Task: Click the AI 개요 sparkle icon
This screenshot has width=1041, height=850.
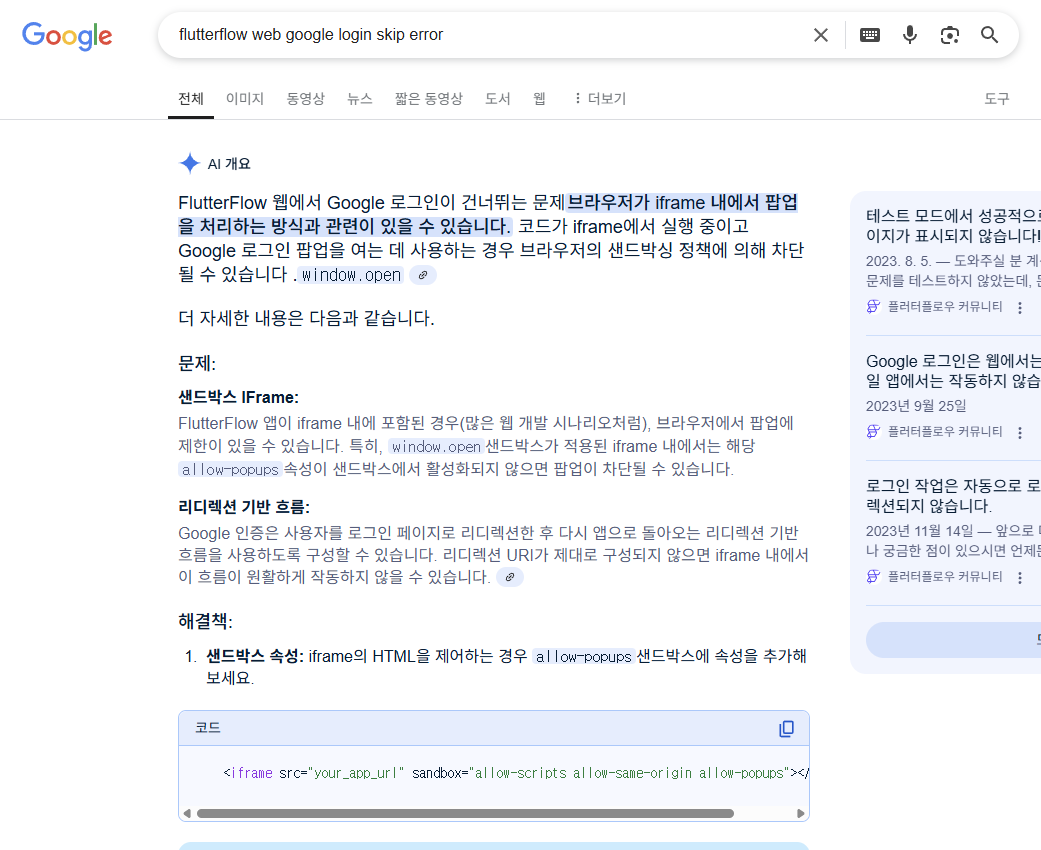Action: [x=190, y=163]
